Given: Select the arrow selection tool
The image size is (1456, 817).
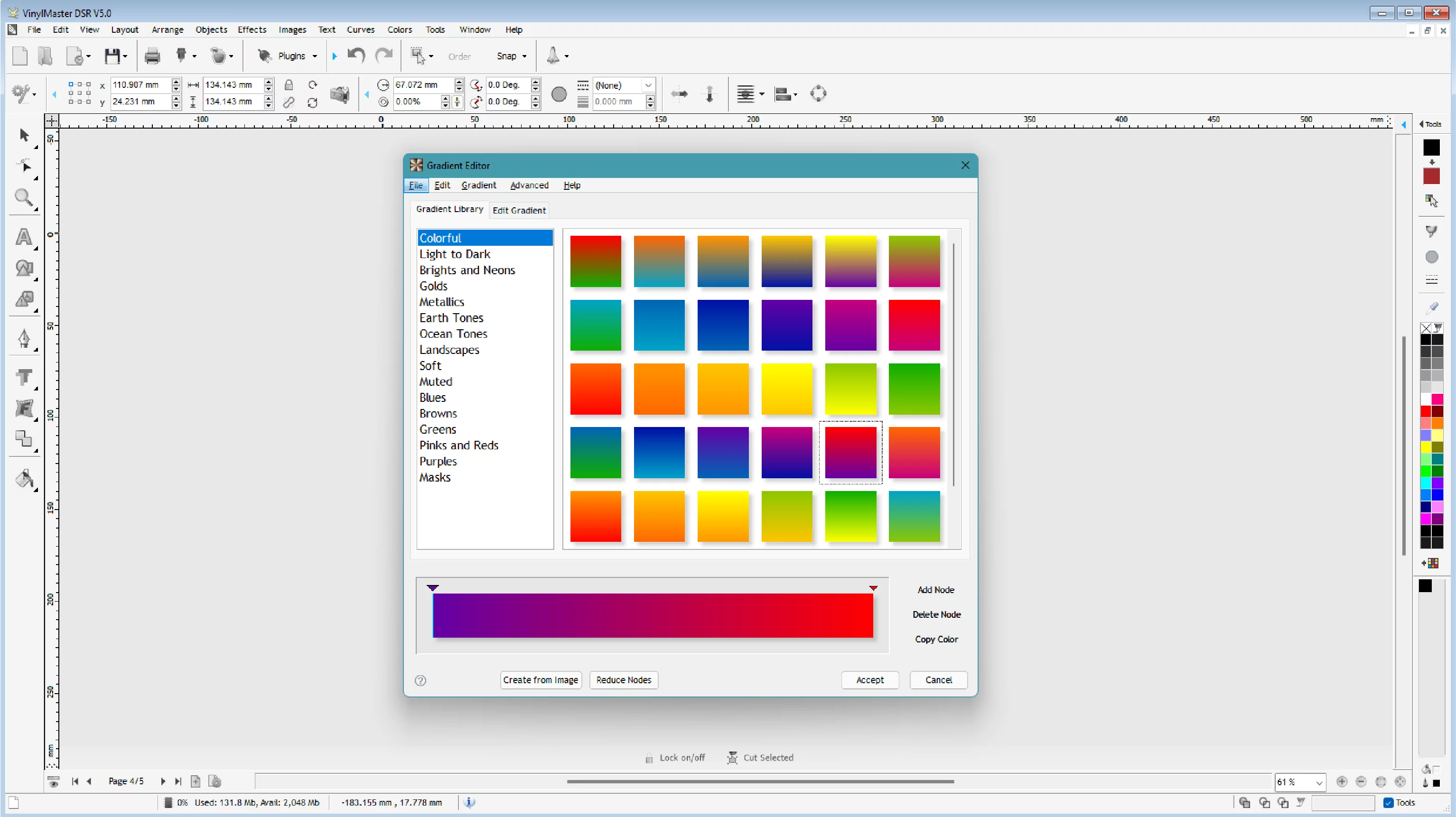Looking at the screenshot, I should (x=24, y=135).
